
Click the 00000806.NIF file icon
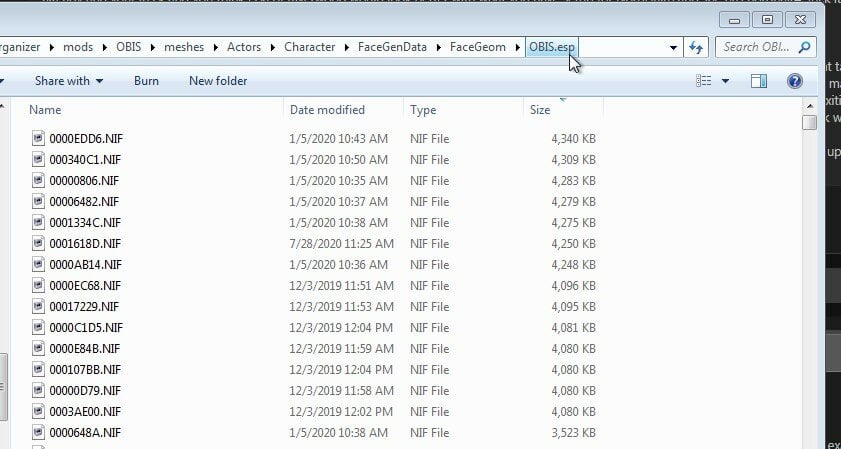pos(38,180)
